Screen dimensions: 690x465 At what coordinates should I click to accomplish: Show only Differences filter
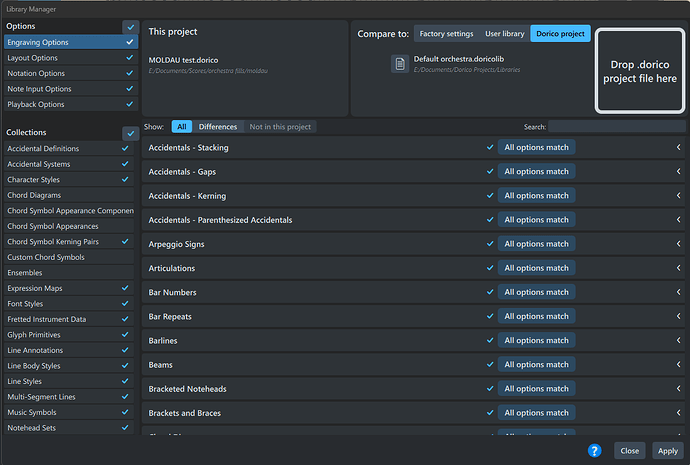coord(218,127)
